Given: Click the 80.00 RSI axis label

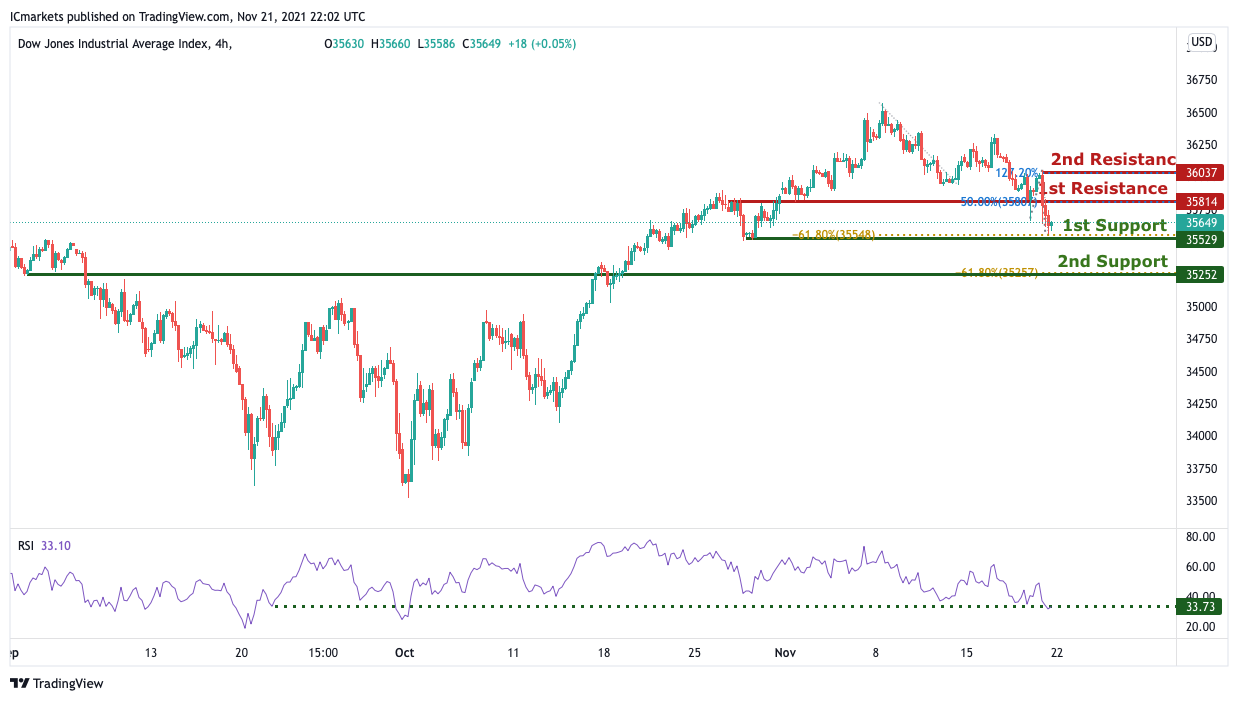Looking at the screenshot, I should point(1201,537).
